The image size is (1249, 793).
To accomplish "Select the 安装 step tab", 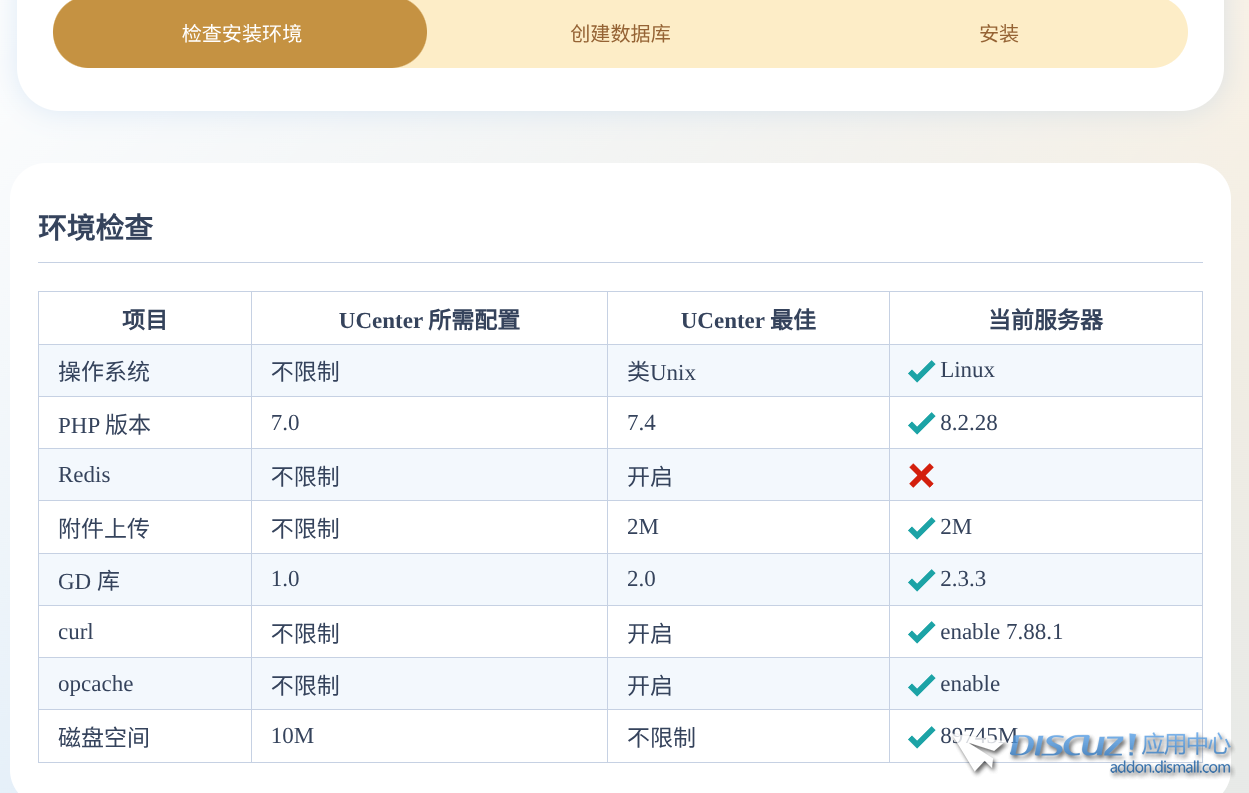I will pyautogui.click(x=998, y=33).
